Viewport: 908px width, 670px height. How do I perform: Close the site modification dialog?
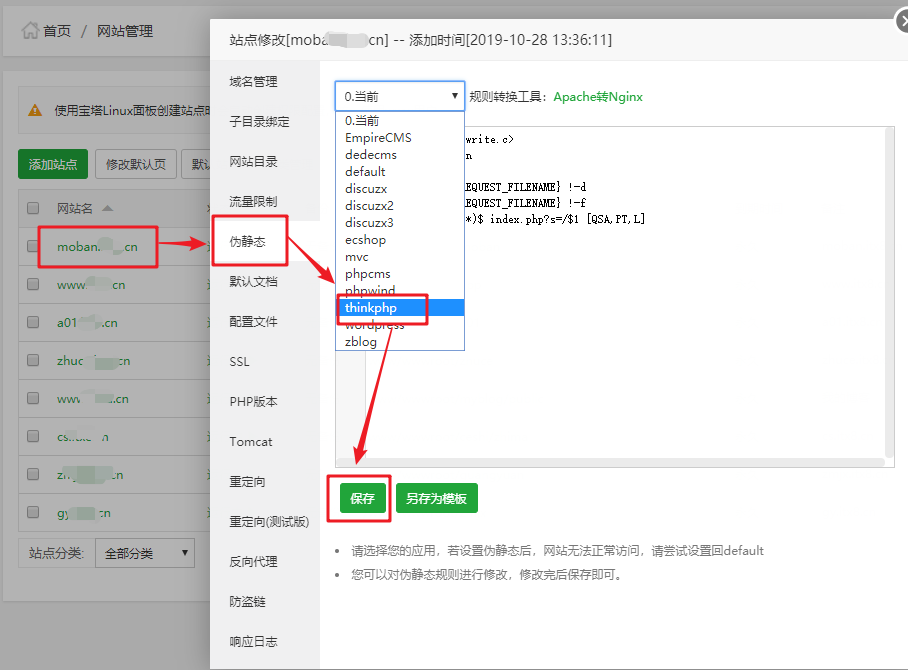point(902,21)
